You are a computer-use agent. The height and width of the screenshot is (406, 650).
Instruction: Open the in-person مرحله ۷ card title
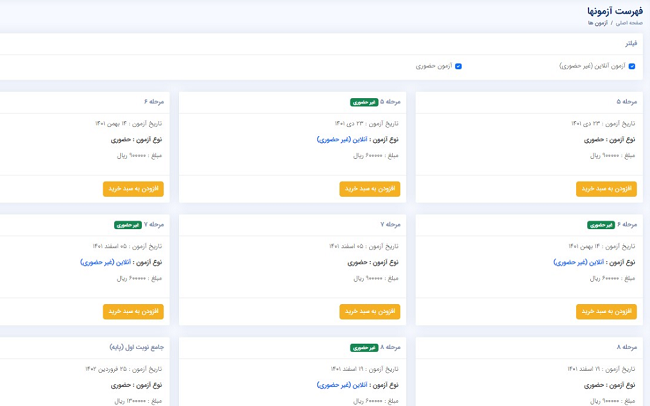coord(390,224)
